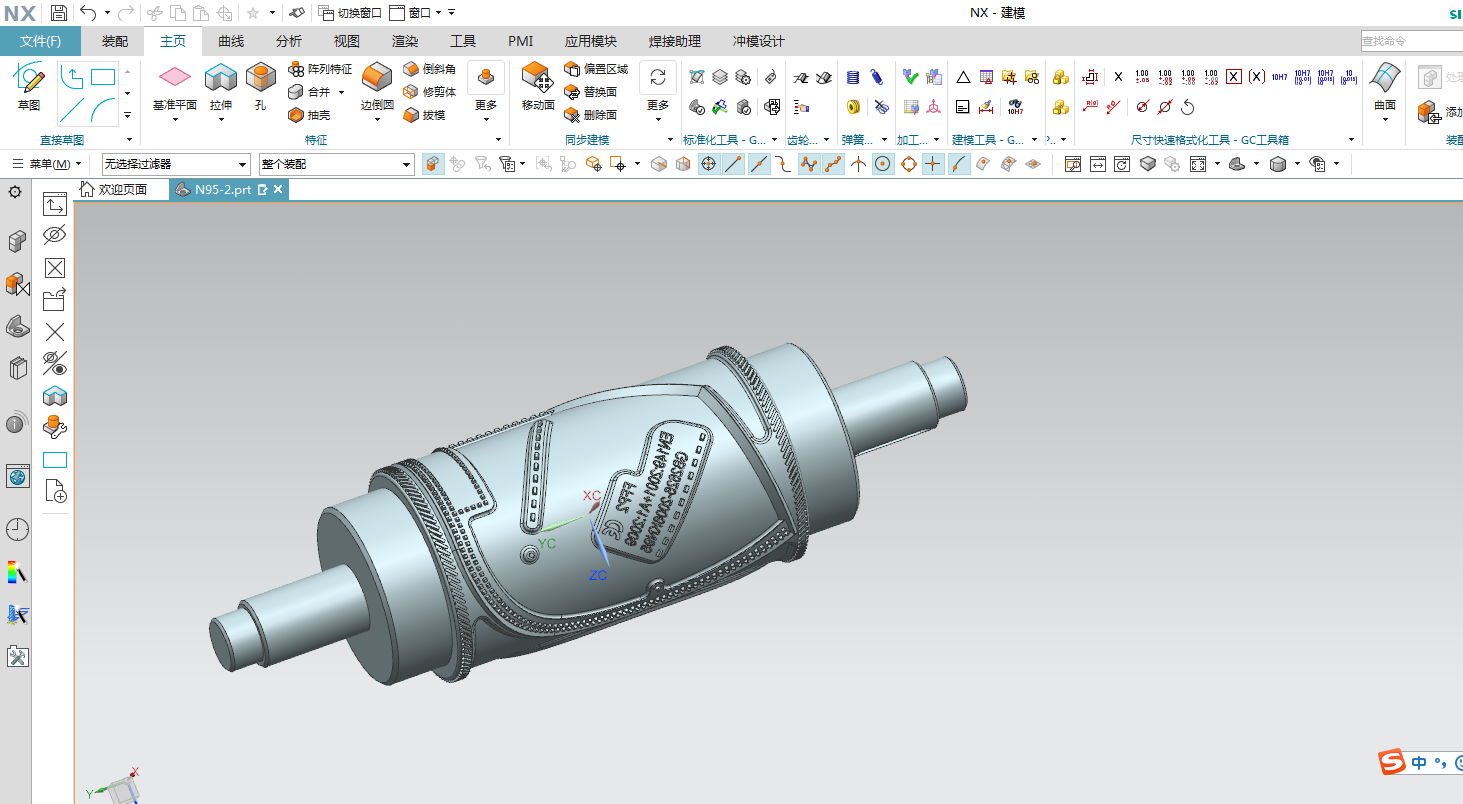Click the 删除面 delete face tool
Image resolution: width=1463 pixels, height=804 pixels.
click(590, 115)
